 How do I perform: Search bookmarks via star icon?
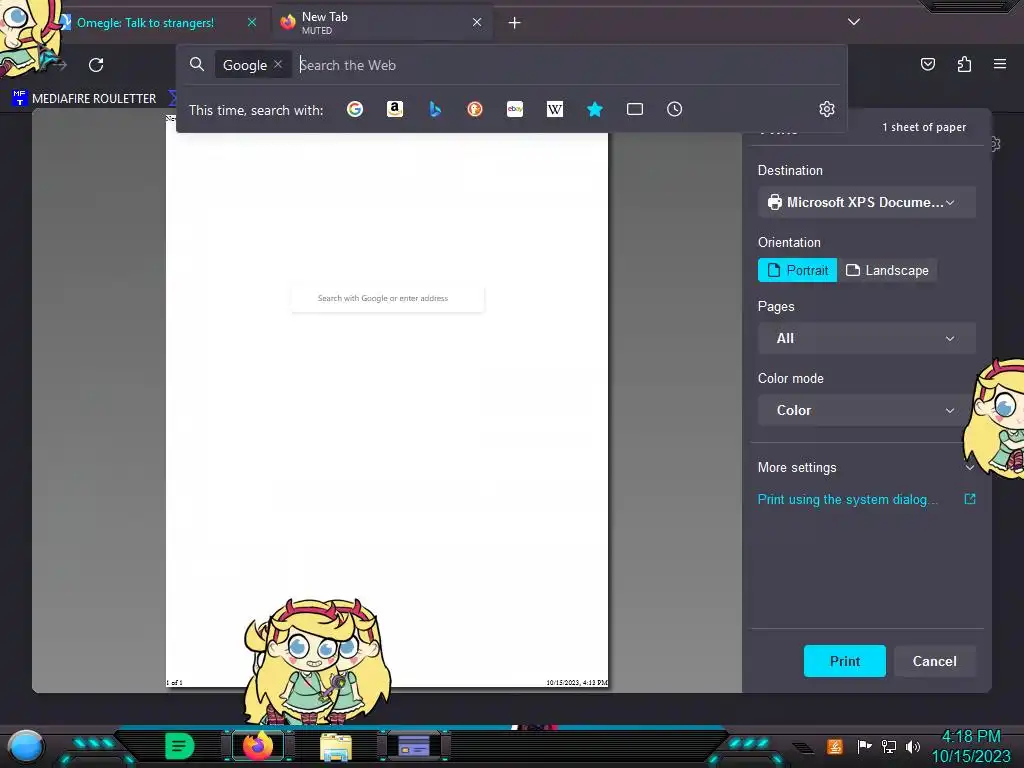point(595,109)
